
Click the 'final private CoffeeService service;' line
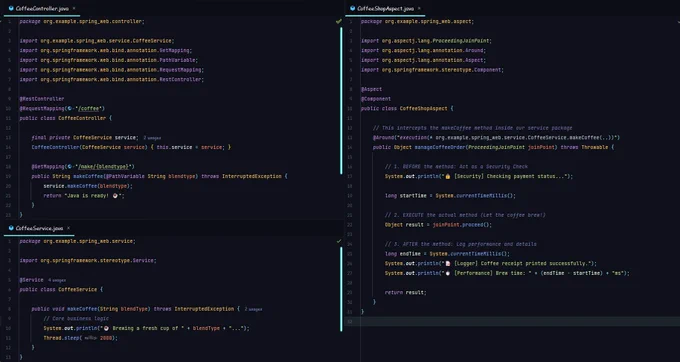tap(85, 137)
